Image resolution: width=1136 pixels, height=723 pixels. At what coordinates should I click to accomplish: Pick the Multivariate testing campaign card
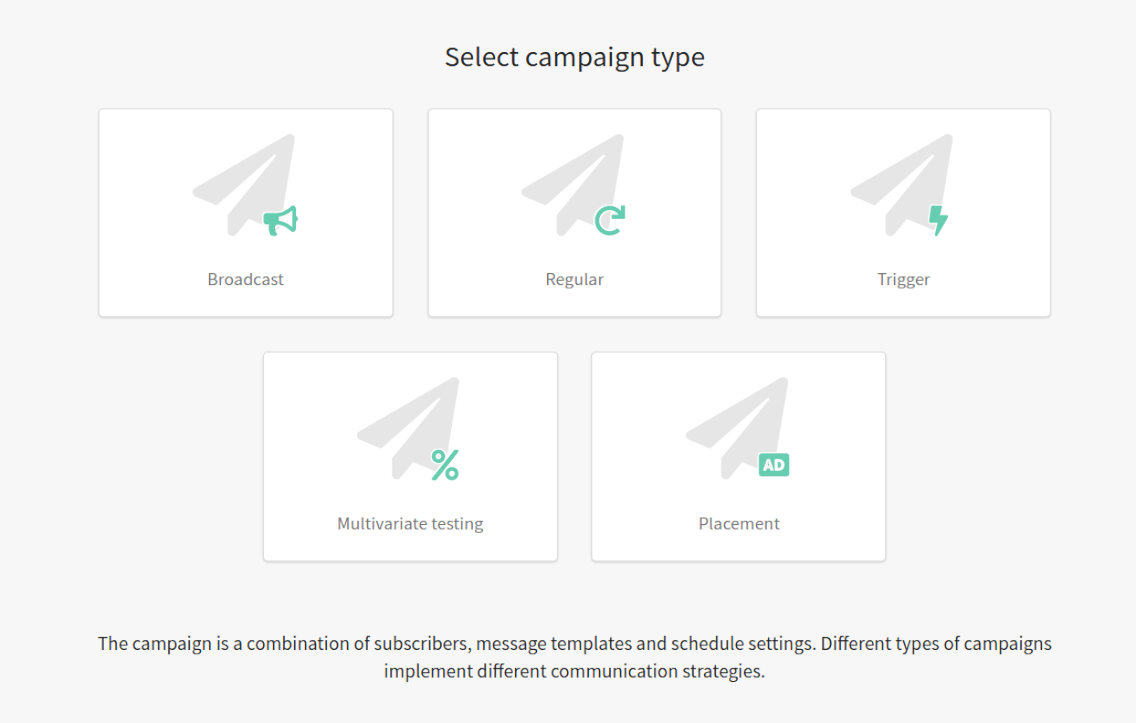[410, 456]
